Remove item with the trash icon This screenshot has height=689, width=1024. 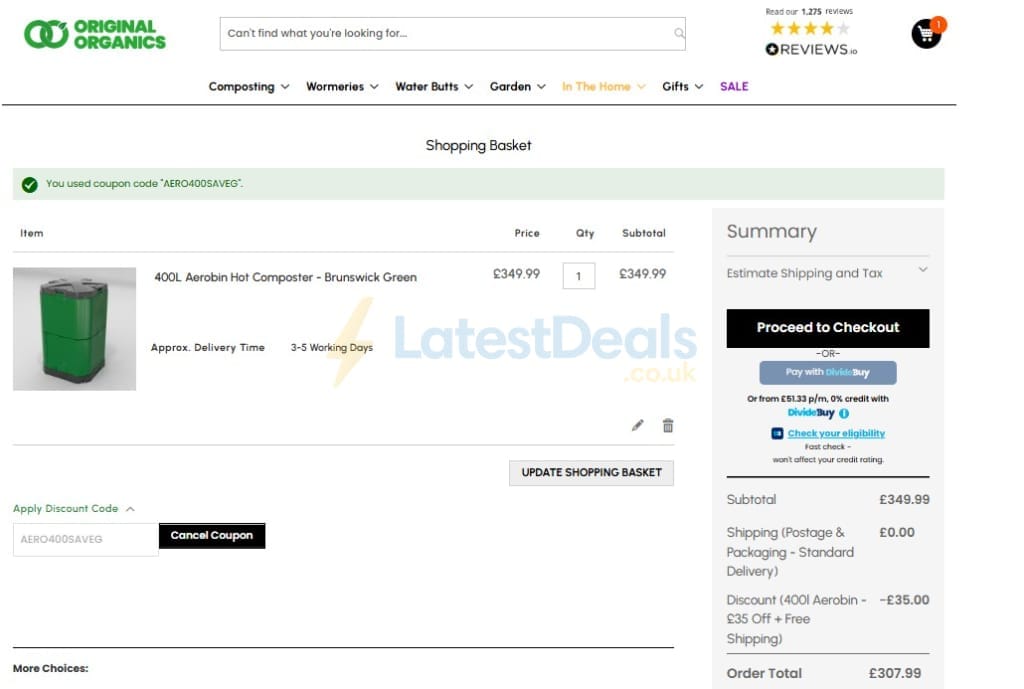[x=667, y=425]
